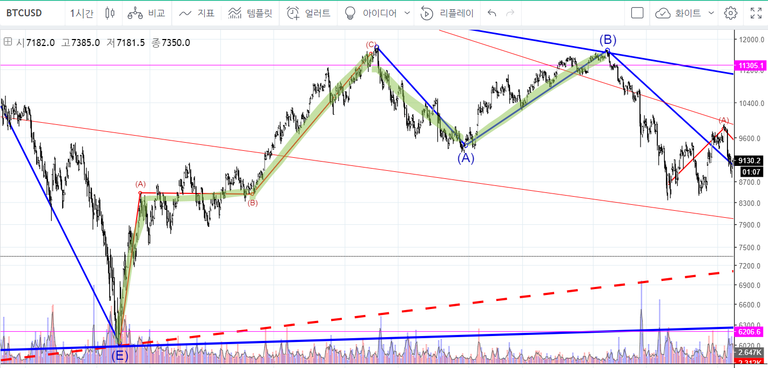
Task: Expand the 아이디어 dropdown chevron
Action: [x=407, y=13]
